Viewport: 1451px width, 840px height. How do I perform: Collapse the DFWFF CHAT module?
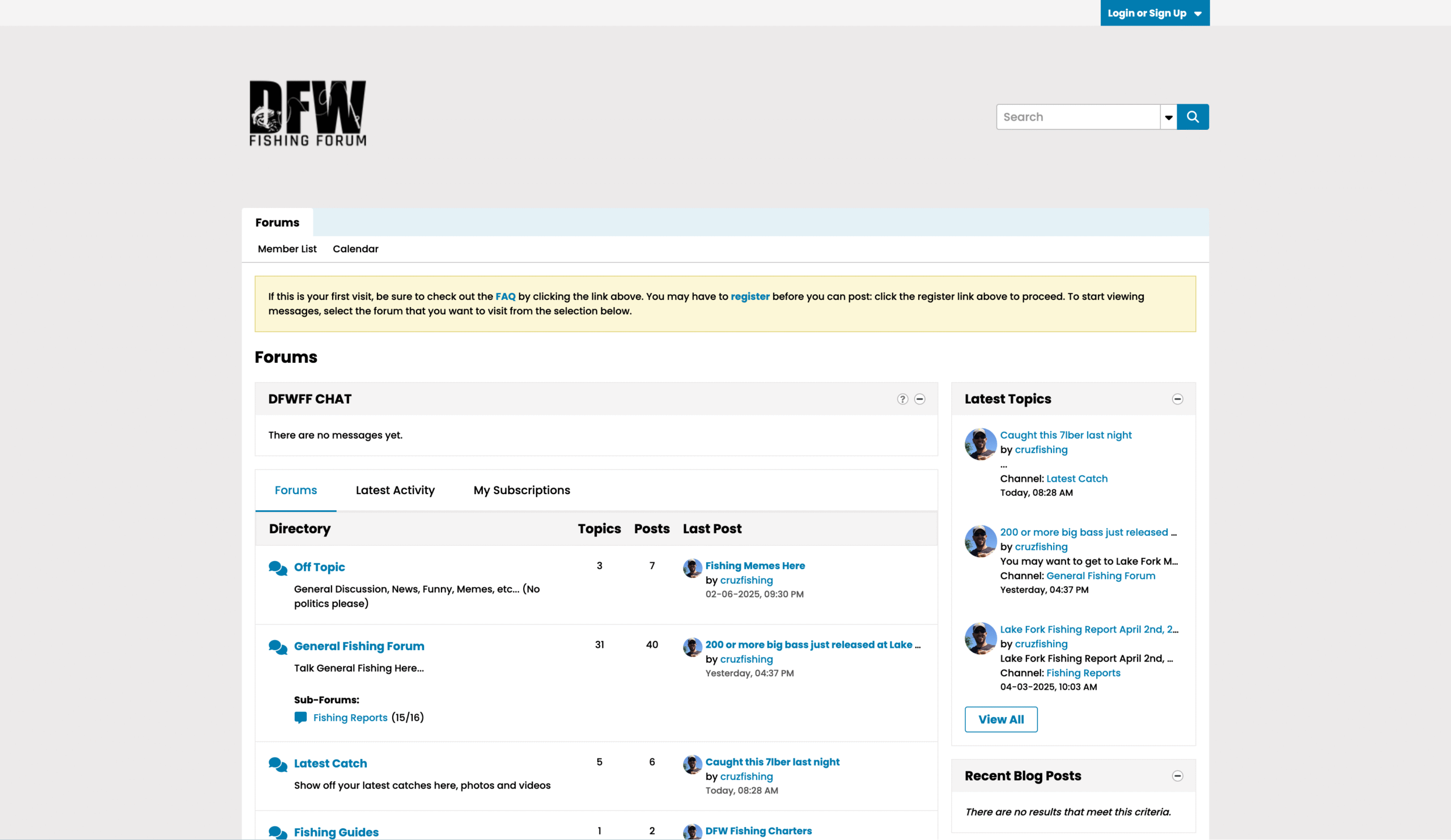pos(919,399)
